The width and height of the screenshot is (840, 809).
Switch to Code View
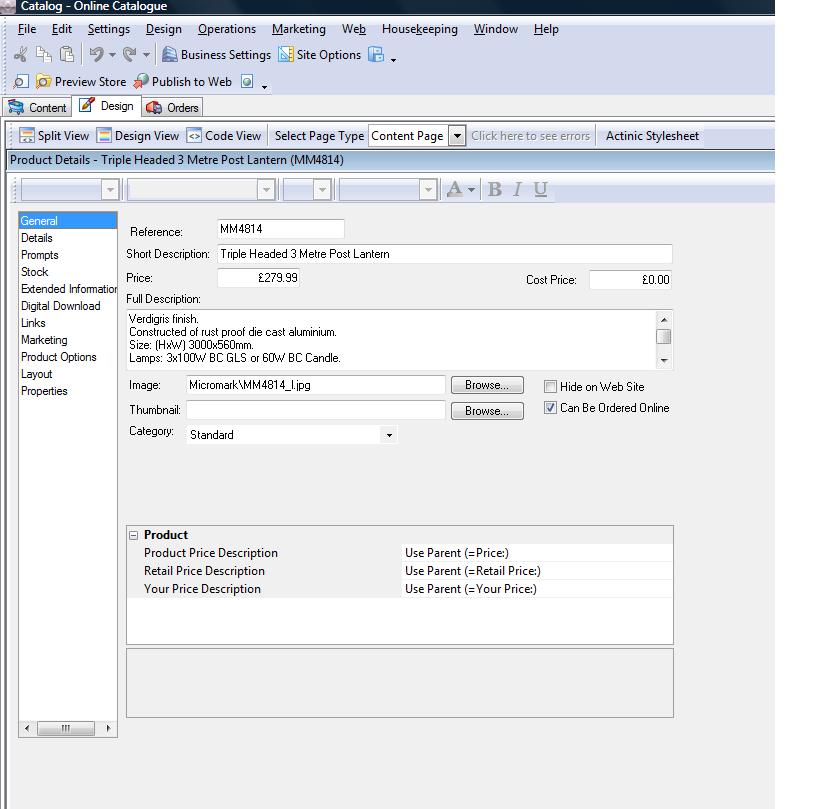pyautogui.click(x=224, y=136)
